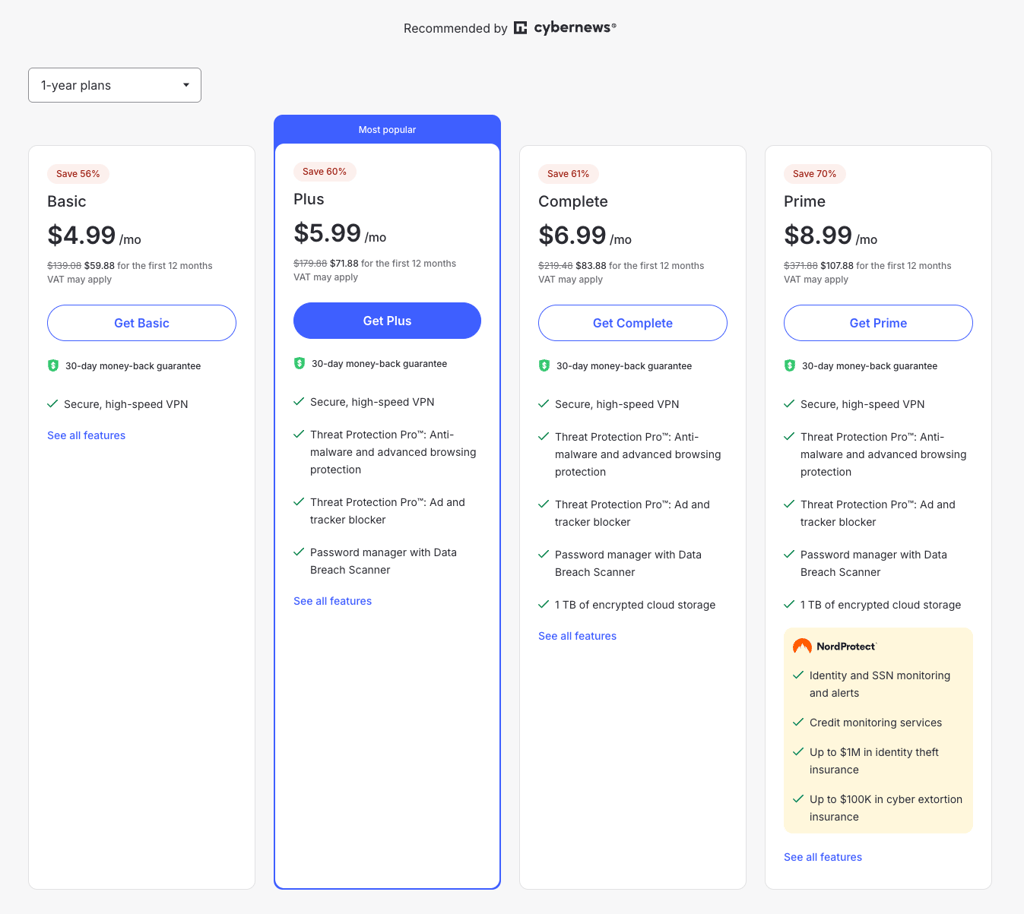Screen dimensions: 1024x914
Task: Click checkmark beside Plus's Password manager feature
Action: pos(298,552)
